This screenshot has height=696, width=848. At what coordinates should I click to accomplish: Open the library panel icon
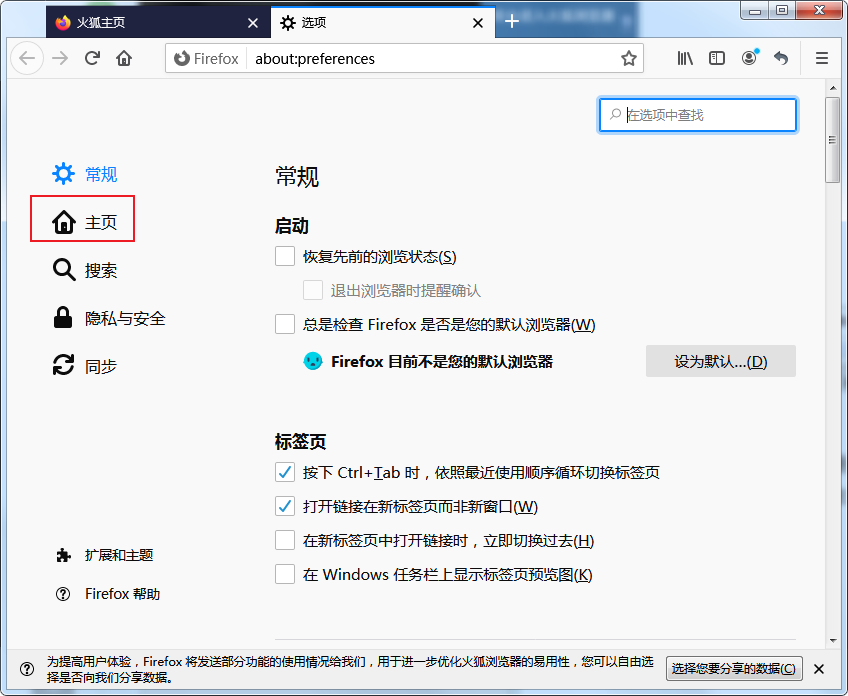[684, 58]
